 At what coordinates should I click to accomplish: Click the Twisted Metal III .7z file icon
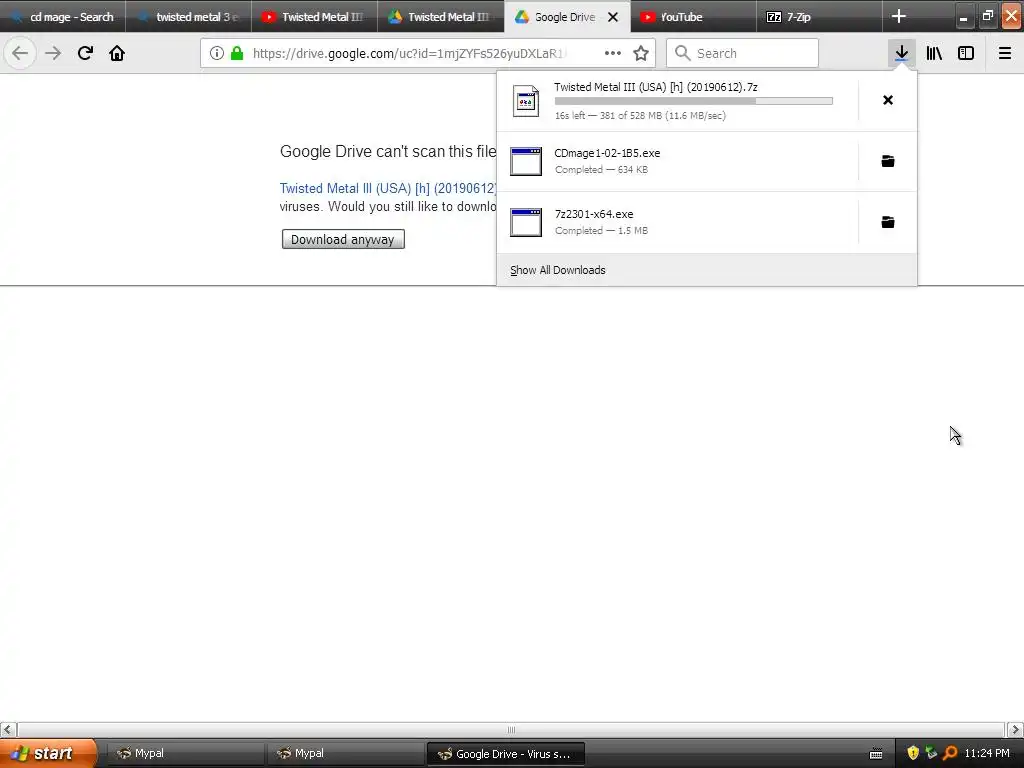526,101
